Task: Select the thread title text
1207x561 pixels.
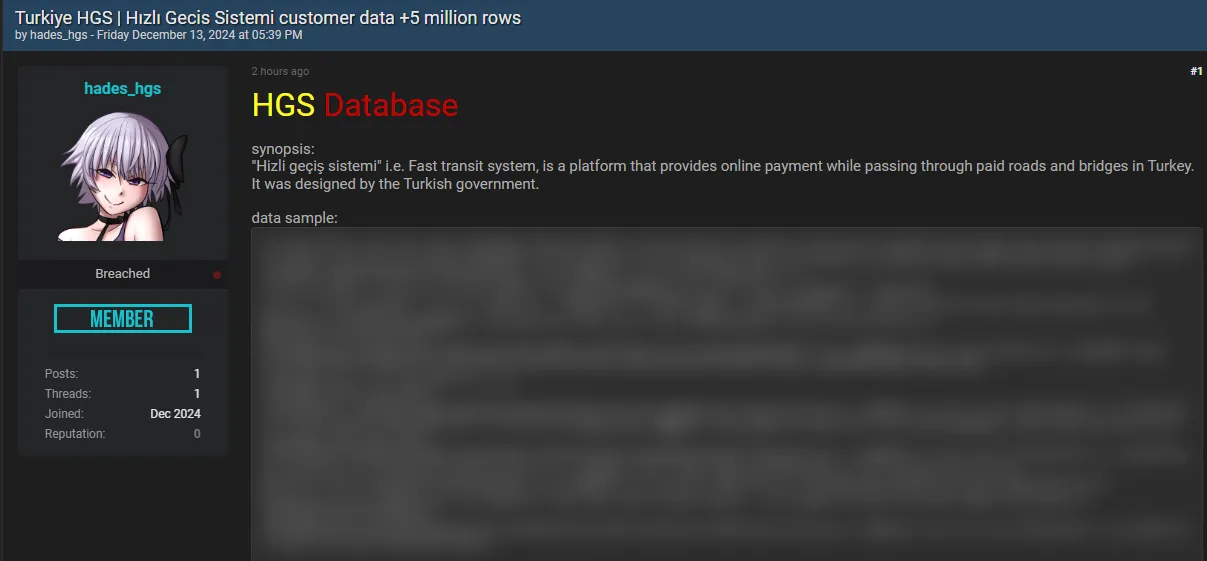Action: point(268,17)
